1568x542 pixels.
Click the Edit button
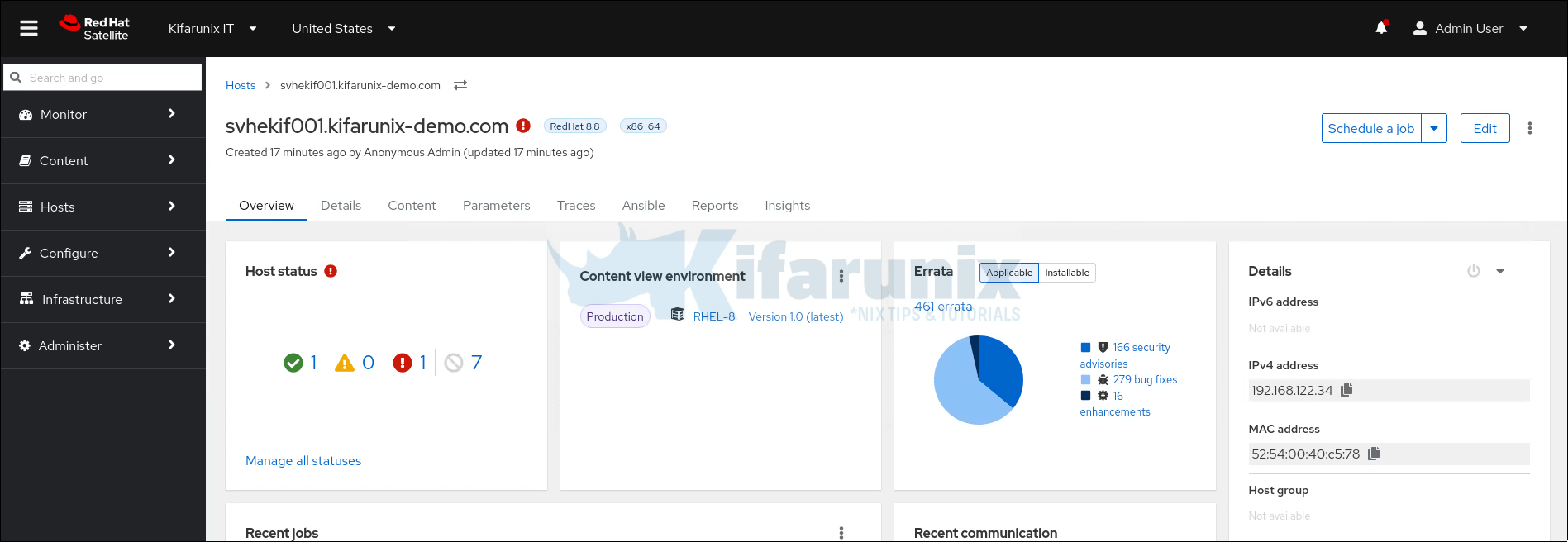(x=1485, y=128)
